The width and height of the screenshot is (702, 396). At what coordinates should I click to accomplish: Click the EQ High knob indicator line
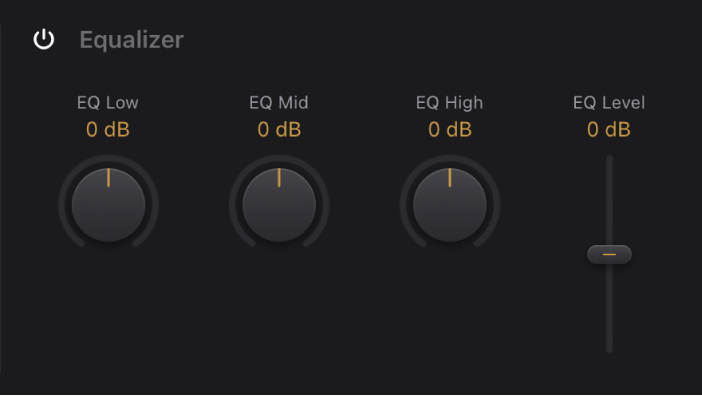coord(450,178)
